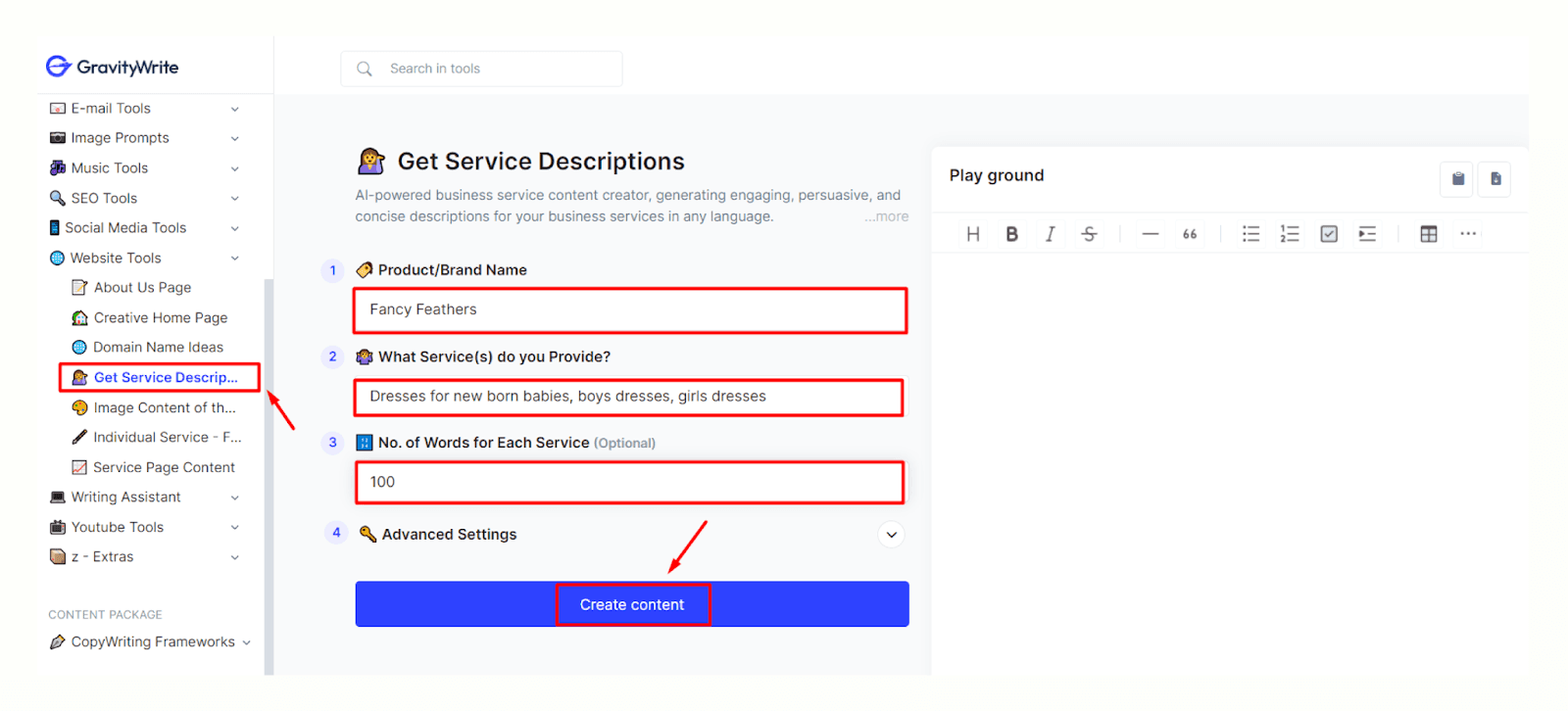Open the About Us Page tool
This screenshot has width=1568, height=711.
click(x=142, y=288)
